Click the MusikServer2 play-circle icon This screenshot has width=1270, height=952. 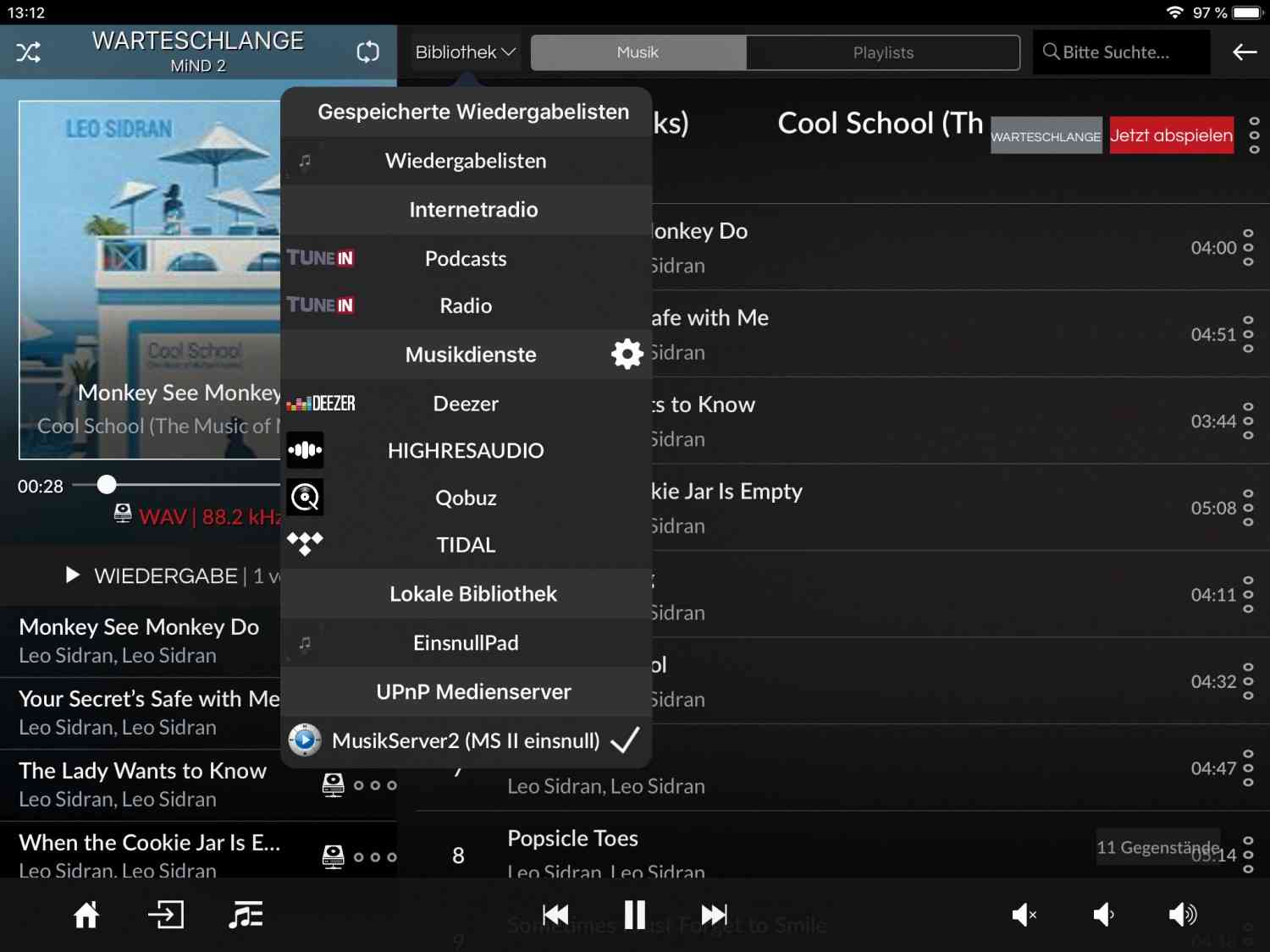click(x=305, y=740)
